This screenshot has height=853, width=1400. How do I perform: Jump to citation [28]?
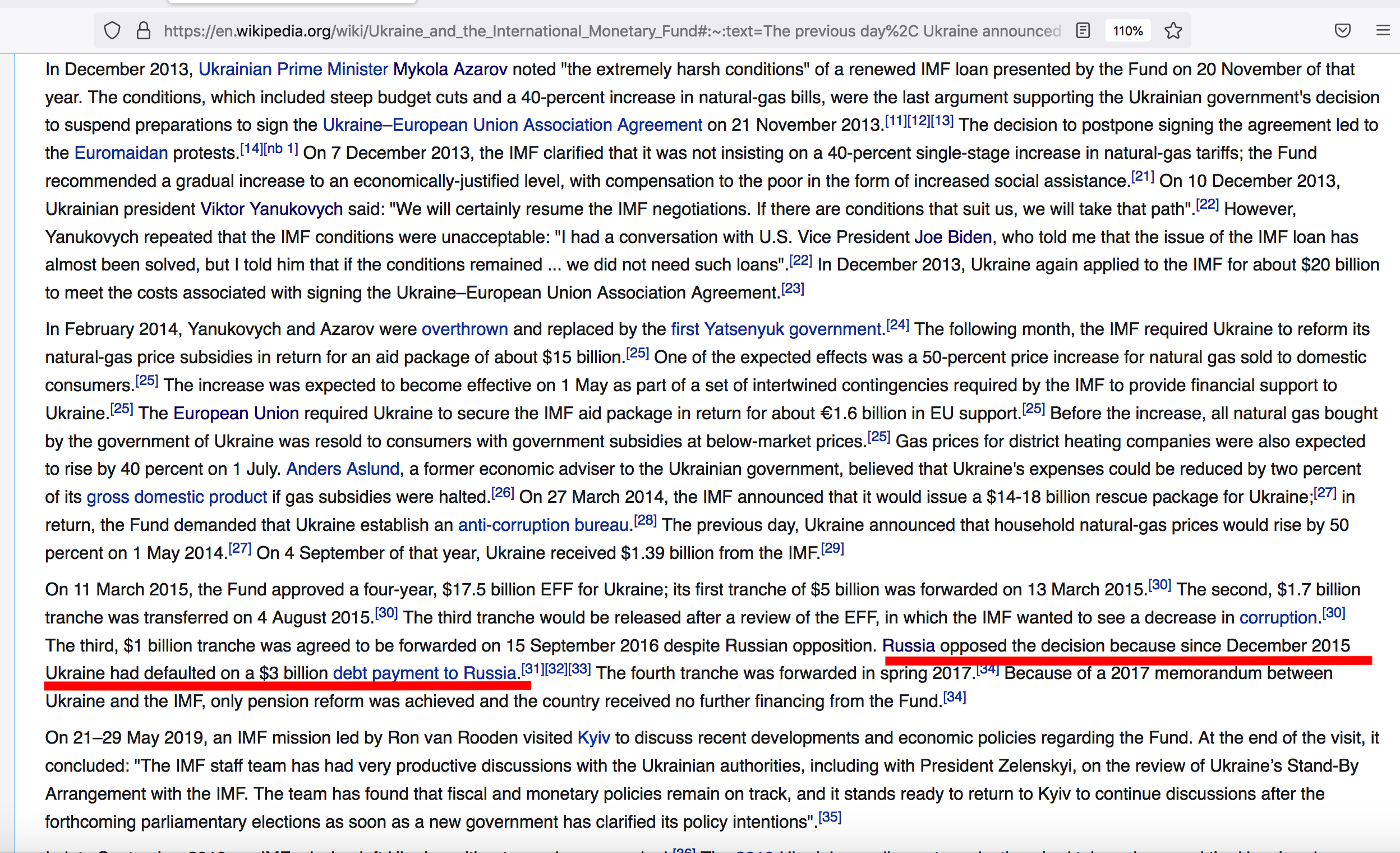(646, 521)
